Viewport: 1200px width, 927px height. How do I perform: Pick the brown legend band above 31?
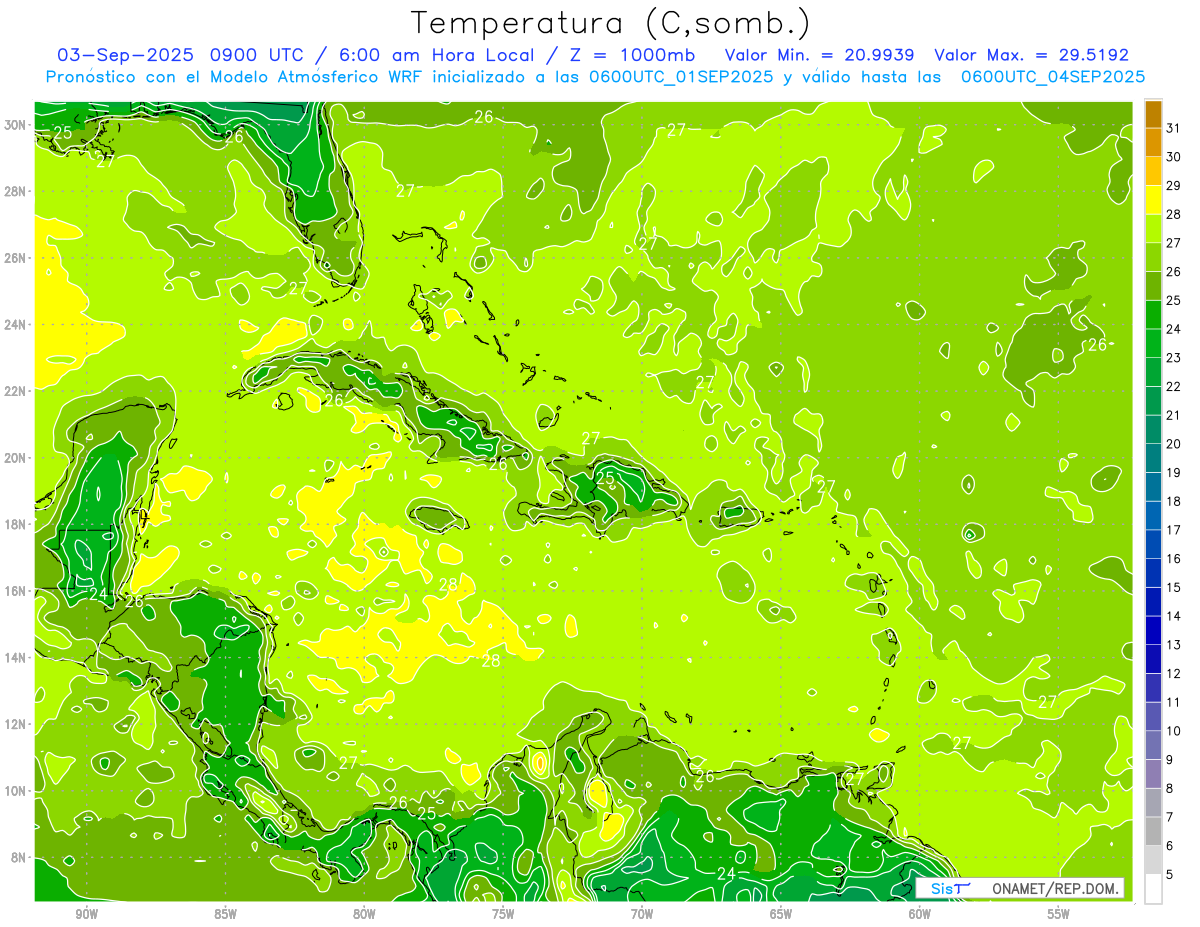(1153, 114)
